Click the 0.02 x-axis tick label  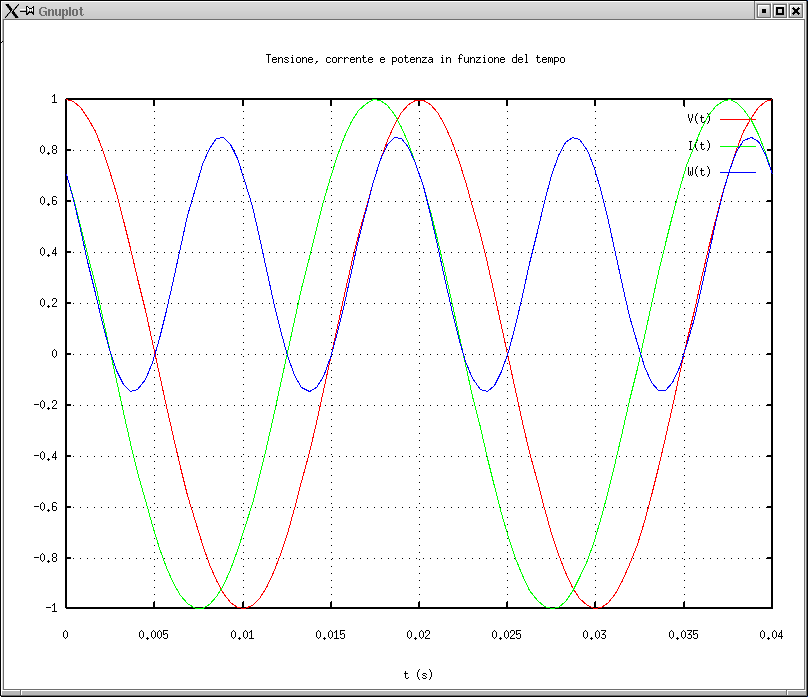click(418, 634)
